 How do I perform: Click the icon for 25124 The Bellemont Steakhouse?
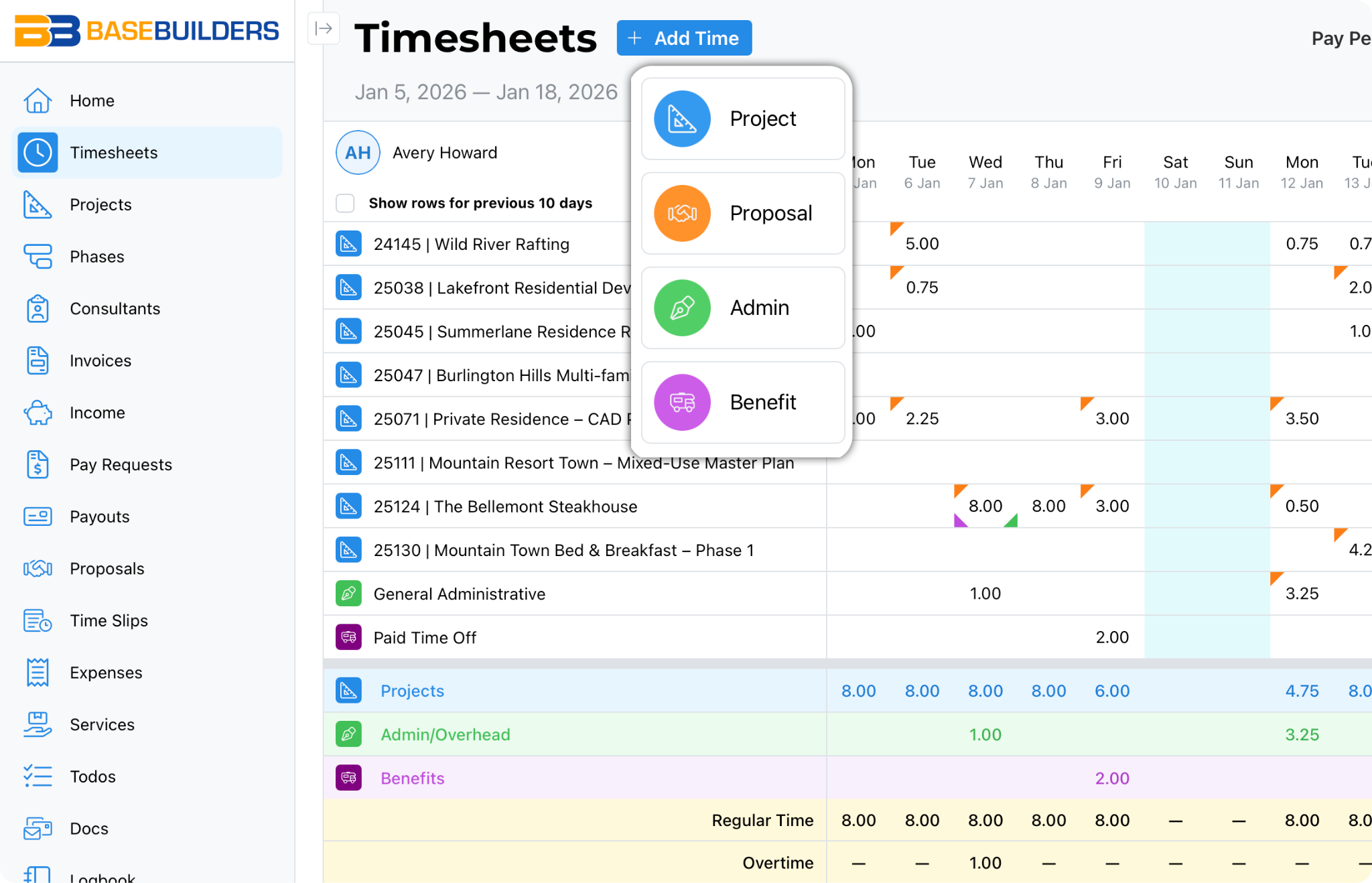pyautogui.click(x=348, y=506)
